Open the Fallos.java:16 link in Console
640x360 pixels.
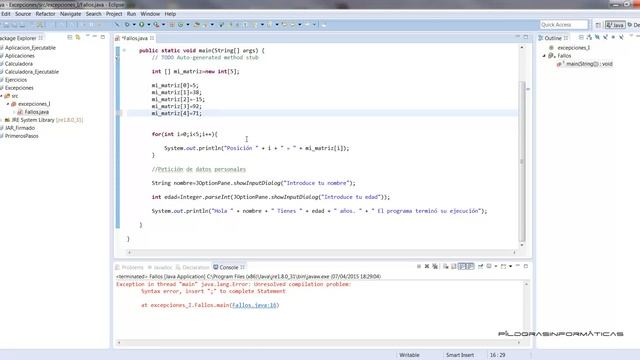pos(254,305)
